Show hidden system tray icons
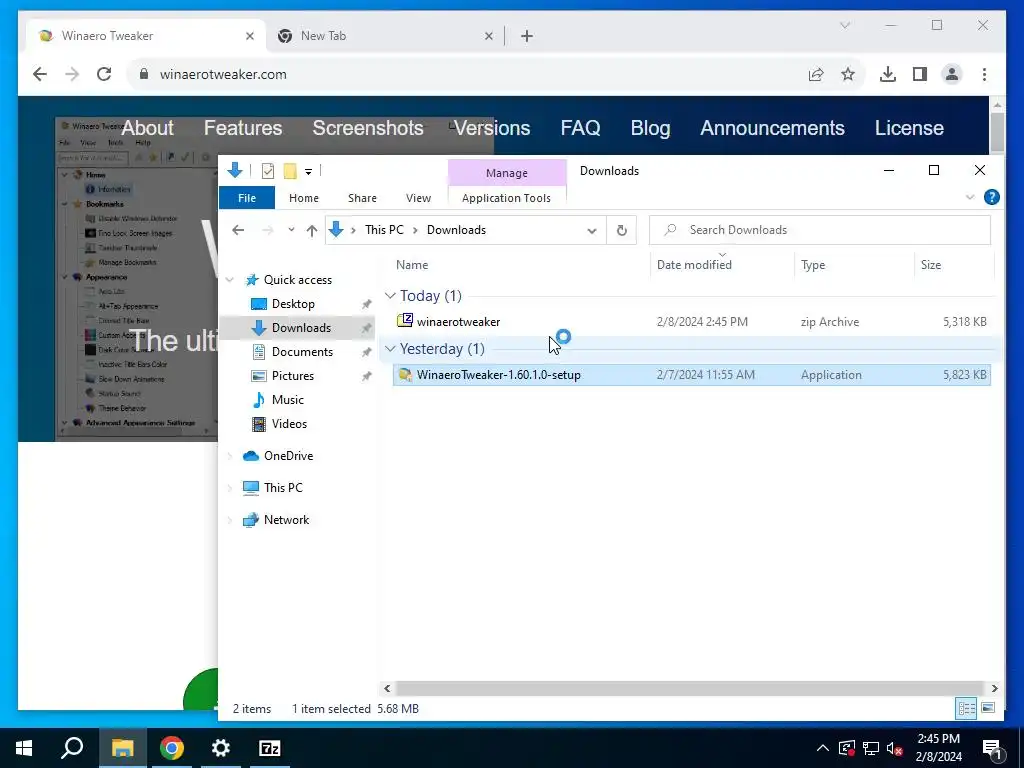This screenshot has height=768, width=1024. tap(823, 748)
